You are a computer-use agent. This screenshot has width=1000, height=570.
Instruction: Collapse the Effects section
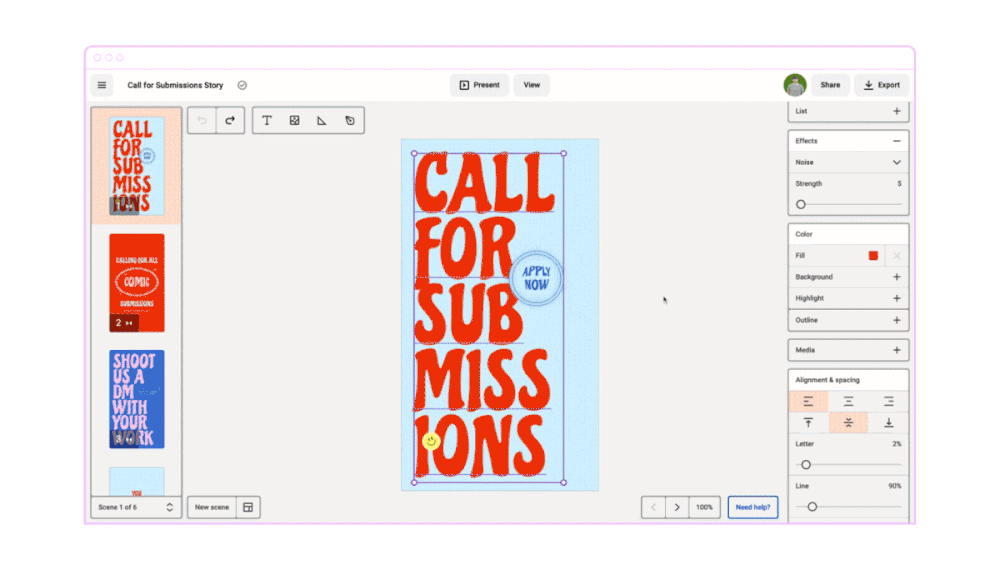click(x=897, y=141)
